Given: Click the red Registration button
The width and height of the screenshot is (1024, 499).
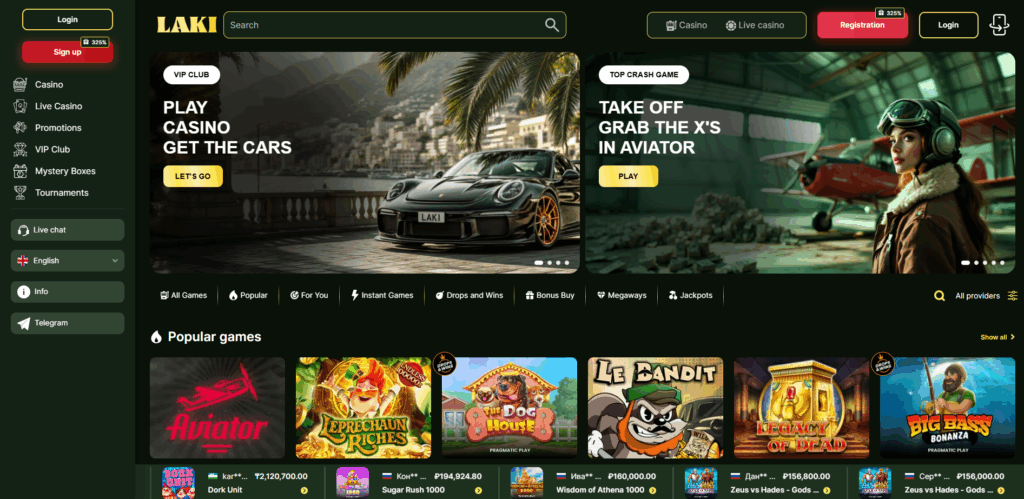Looking at the screenshot, I should tap(862, 25).
